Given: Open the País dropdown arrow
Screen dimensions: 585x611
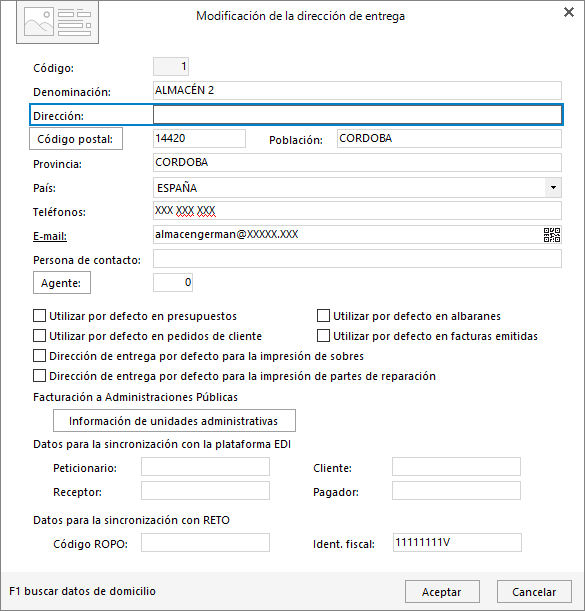Looking at the screenshot, I should click(553, 187).
